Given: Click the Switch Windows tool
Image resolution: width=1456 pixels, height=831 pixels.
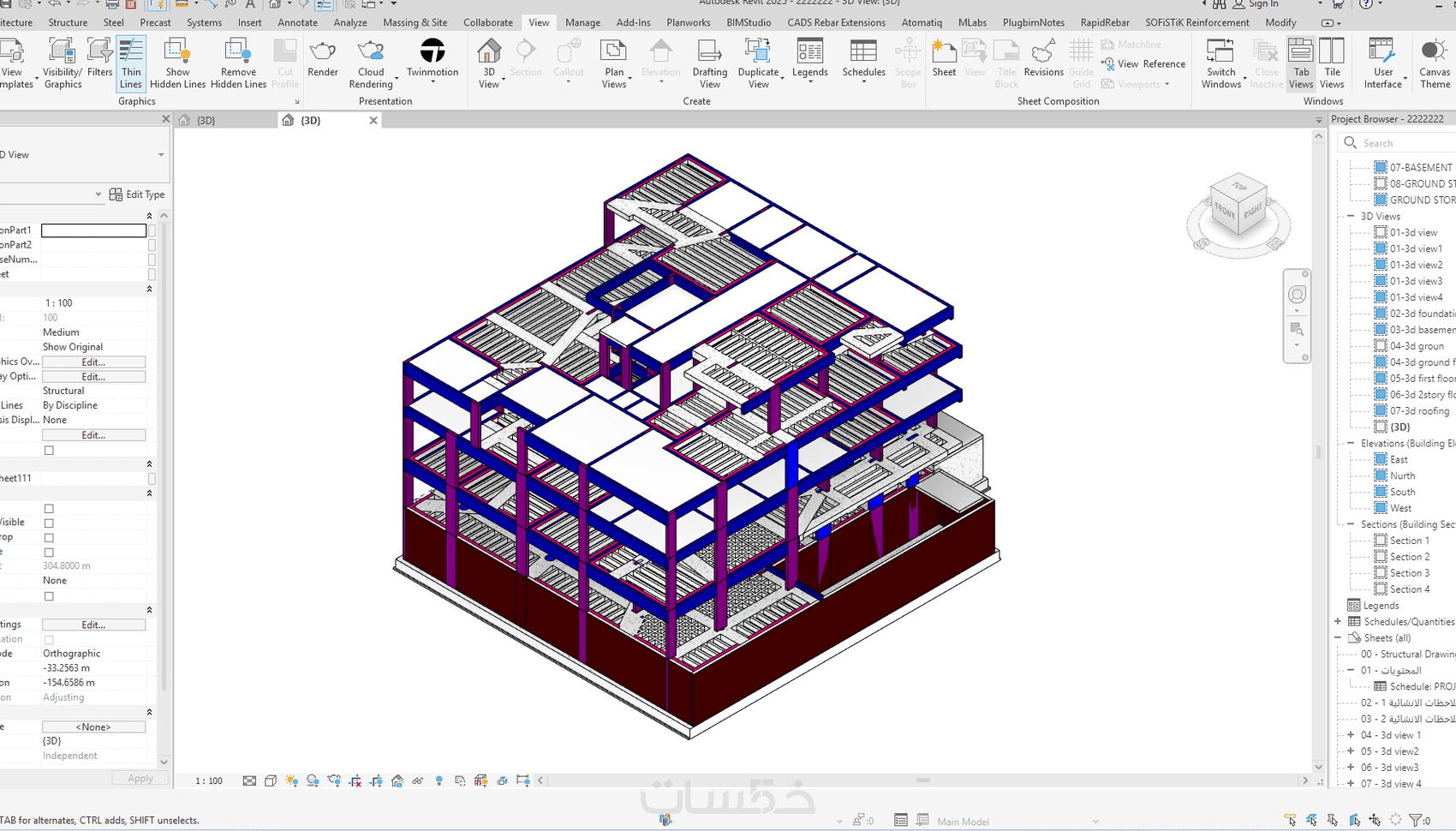Looking at the screenshot, I should [1221, 63].
